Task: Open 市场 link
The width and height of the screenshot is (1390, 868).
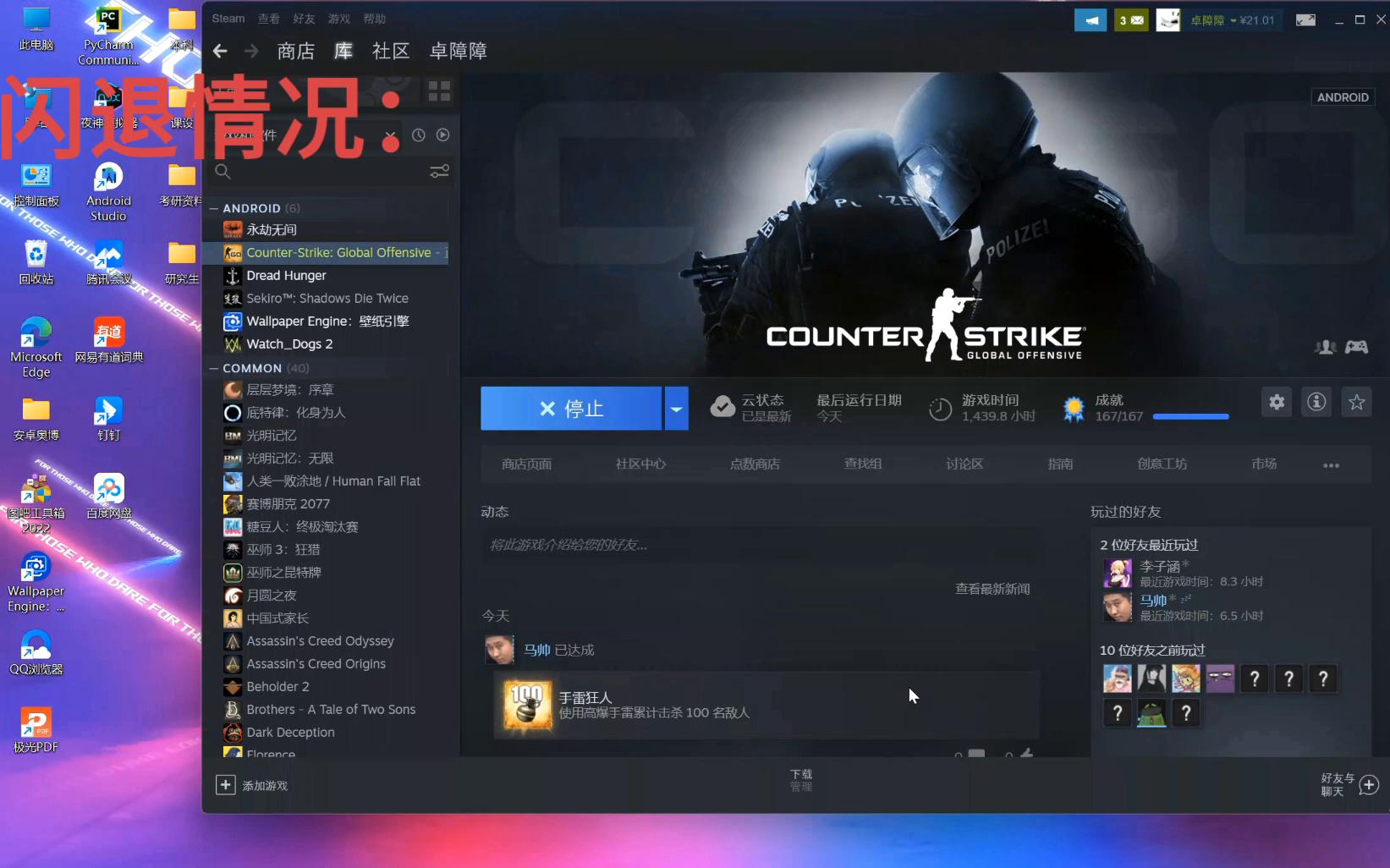Action: click(x=1264, y=464)
